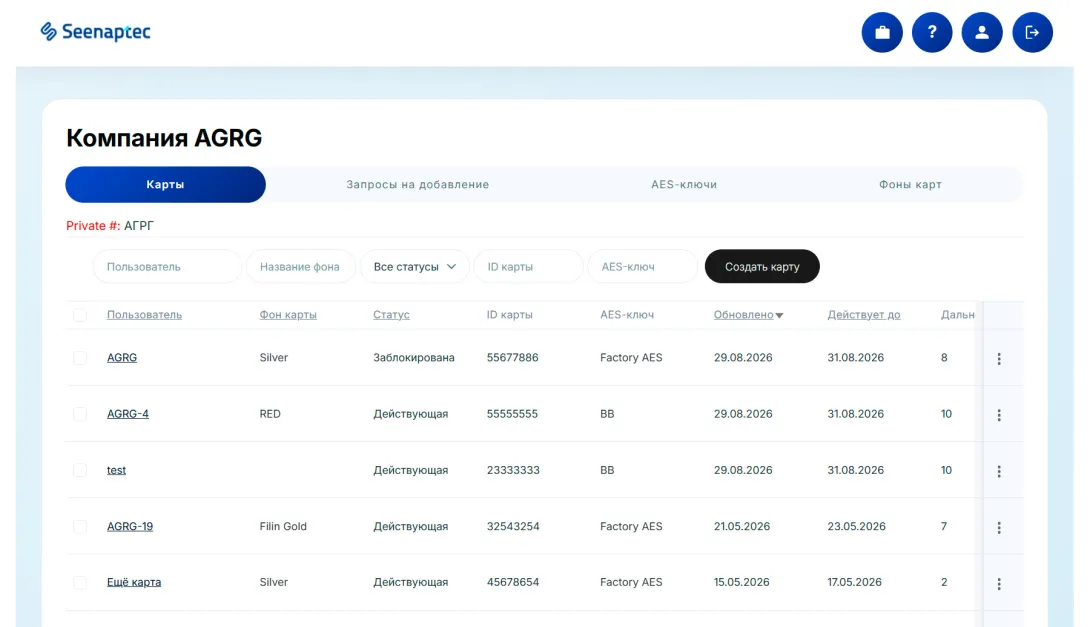
Task: Focus the AES-ключ filter field
Action: (x=642, y=266)
